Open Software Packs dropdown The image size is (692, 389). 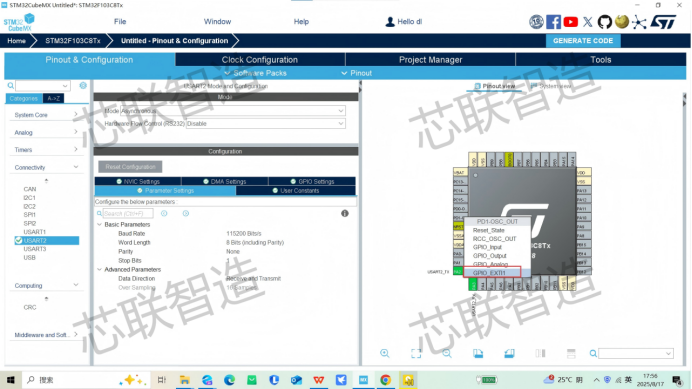[x=256, y=73]
